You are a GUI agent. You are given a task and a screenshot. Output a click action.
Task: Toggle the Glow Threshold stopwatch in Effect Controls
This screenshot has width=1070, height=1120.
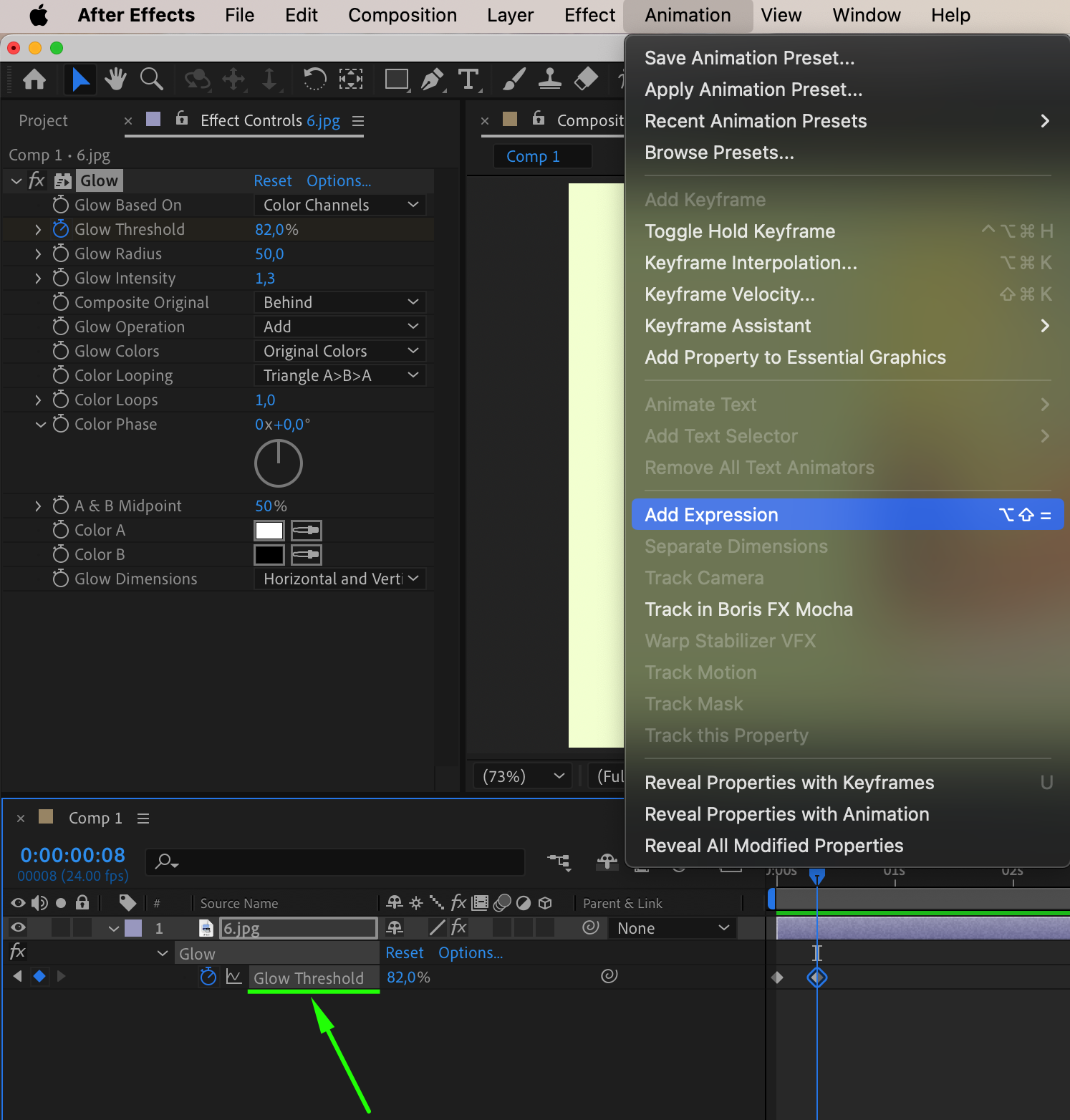coord(61,229)
